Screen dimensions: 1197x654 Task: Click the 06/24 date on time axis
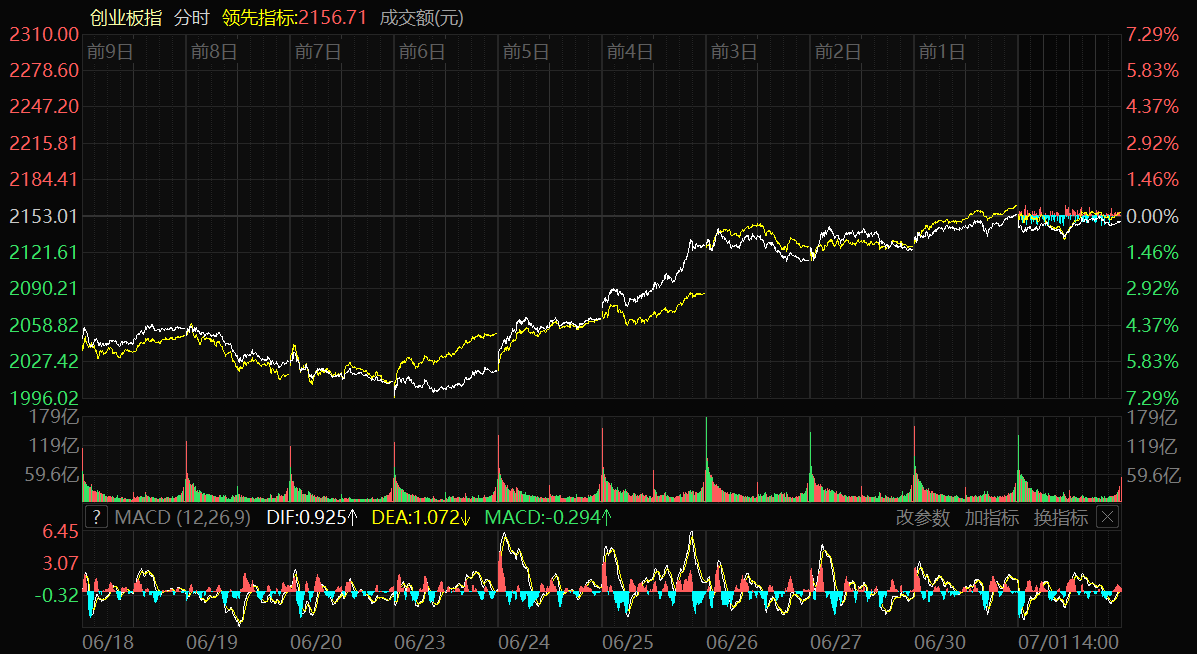pyautogui.click(x=524, y=639)
